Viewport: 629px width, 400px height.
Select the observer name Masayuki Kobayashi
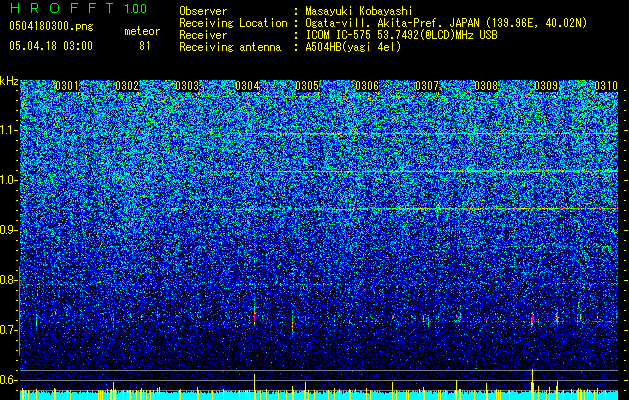tap(359, 11)
